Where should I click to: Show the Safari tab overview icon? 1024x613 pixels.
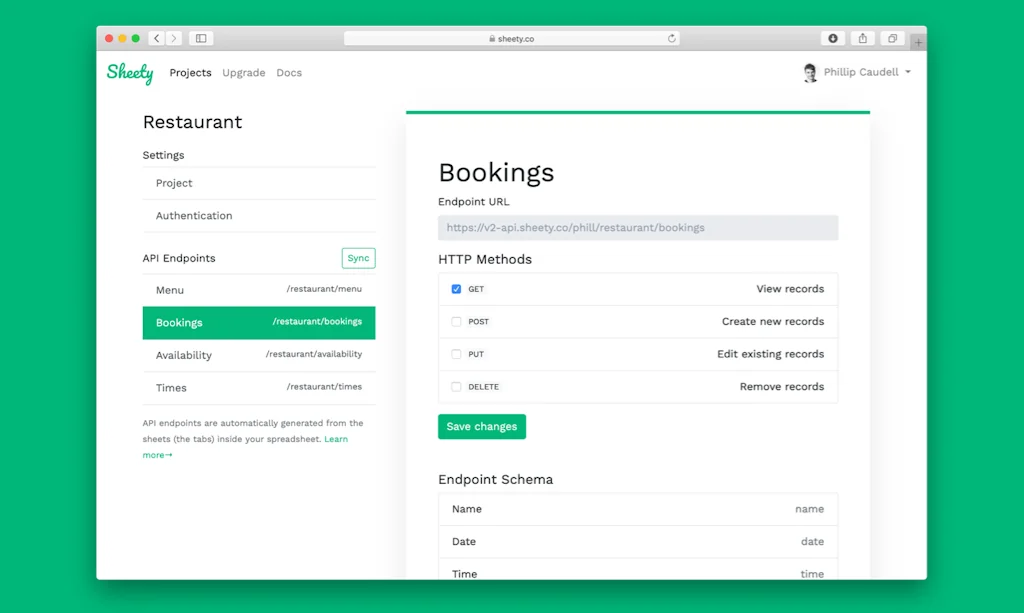pyautogui.click(x=892, y=38)
